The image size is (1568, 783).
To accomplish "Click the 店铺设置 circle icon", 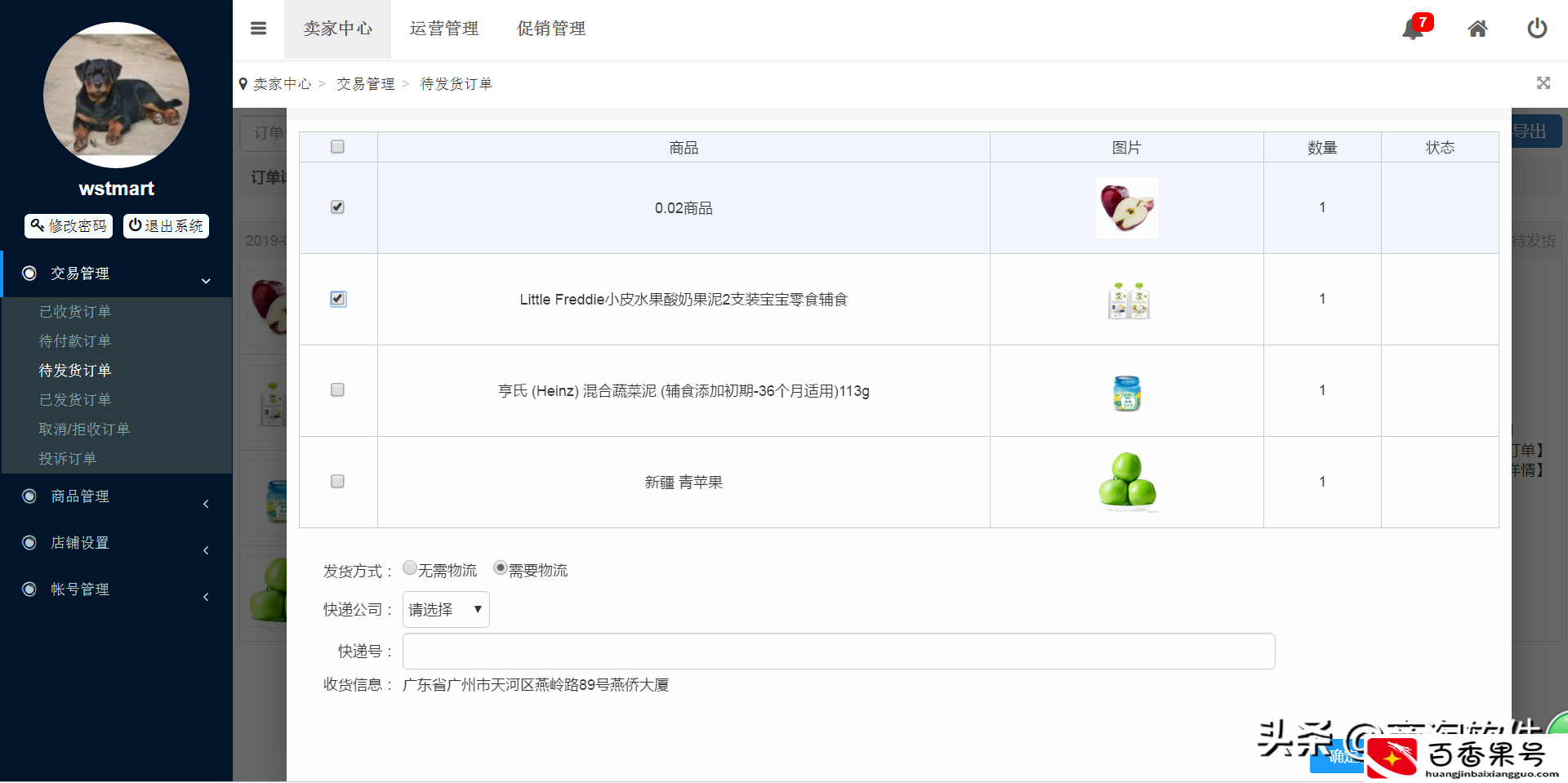I will tap(29, 543).
